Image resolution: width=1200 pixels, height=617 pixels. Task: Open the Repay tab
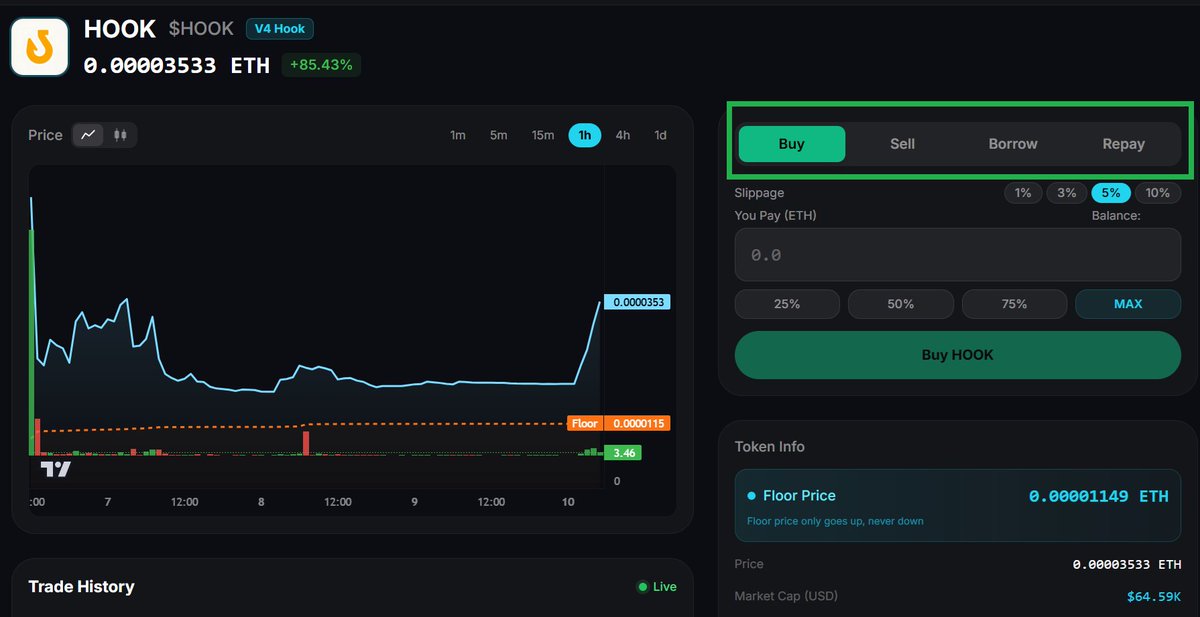coord(1124,144)
